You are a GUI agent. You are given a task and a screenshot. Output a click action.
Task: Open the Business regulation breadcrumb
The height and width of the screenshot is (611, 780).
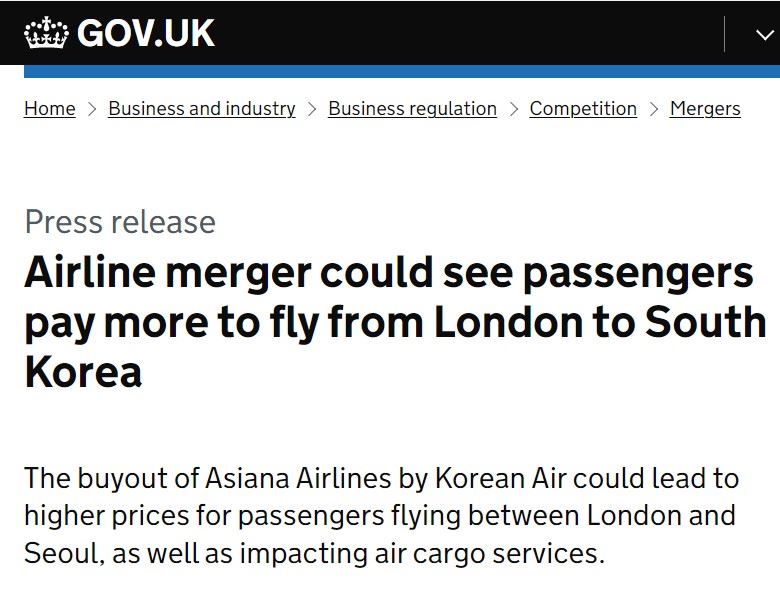coord(412,108)
